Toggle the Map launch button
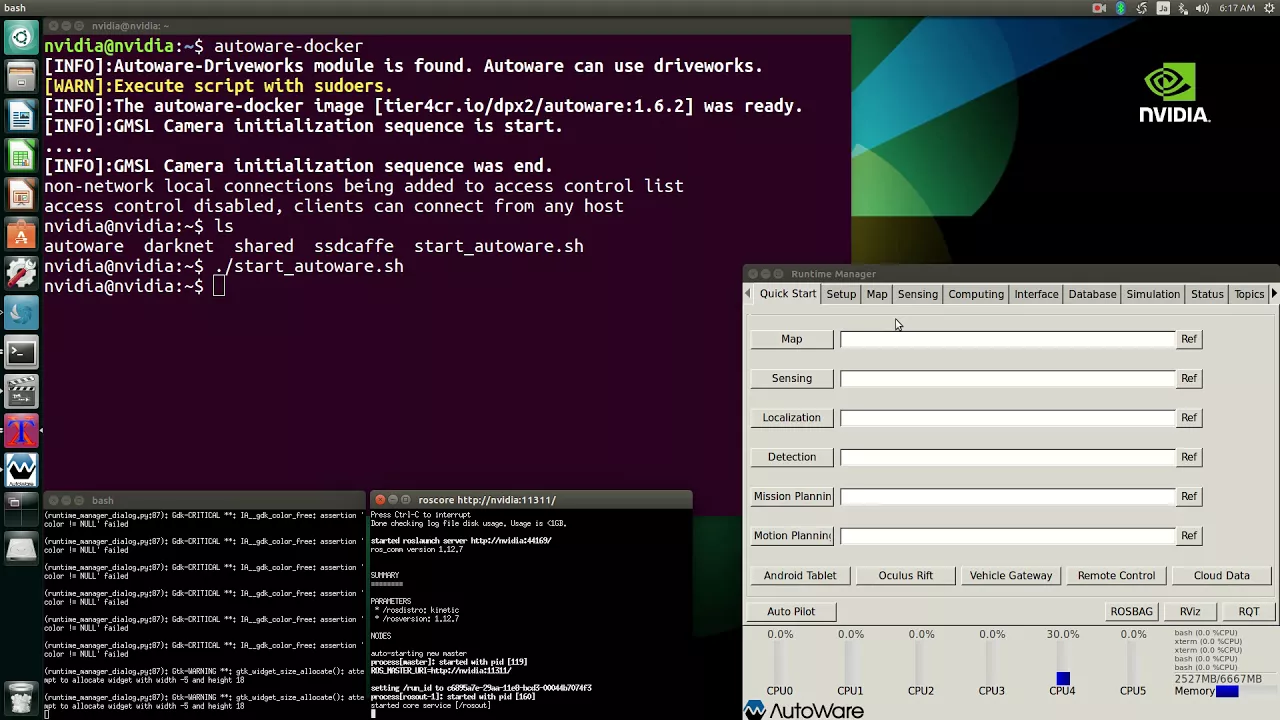This screenshot has height=720, width=1280. (792, 339)
